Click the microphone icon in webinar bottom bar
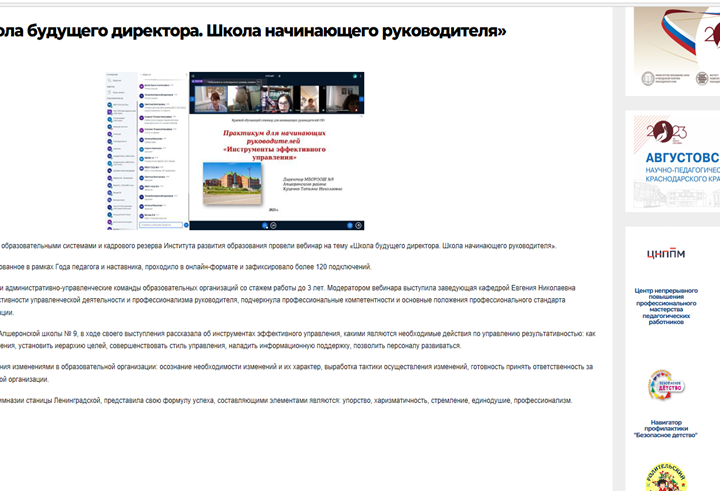This screenshot has width=720, height=491. point(266,226)
